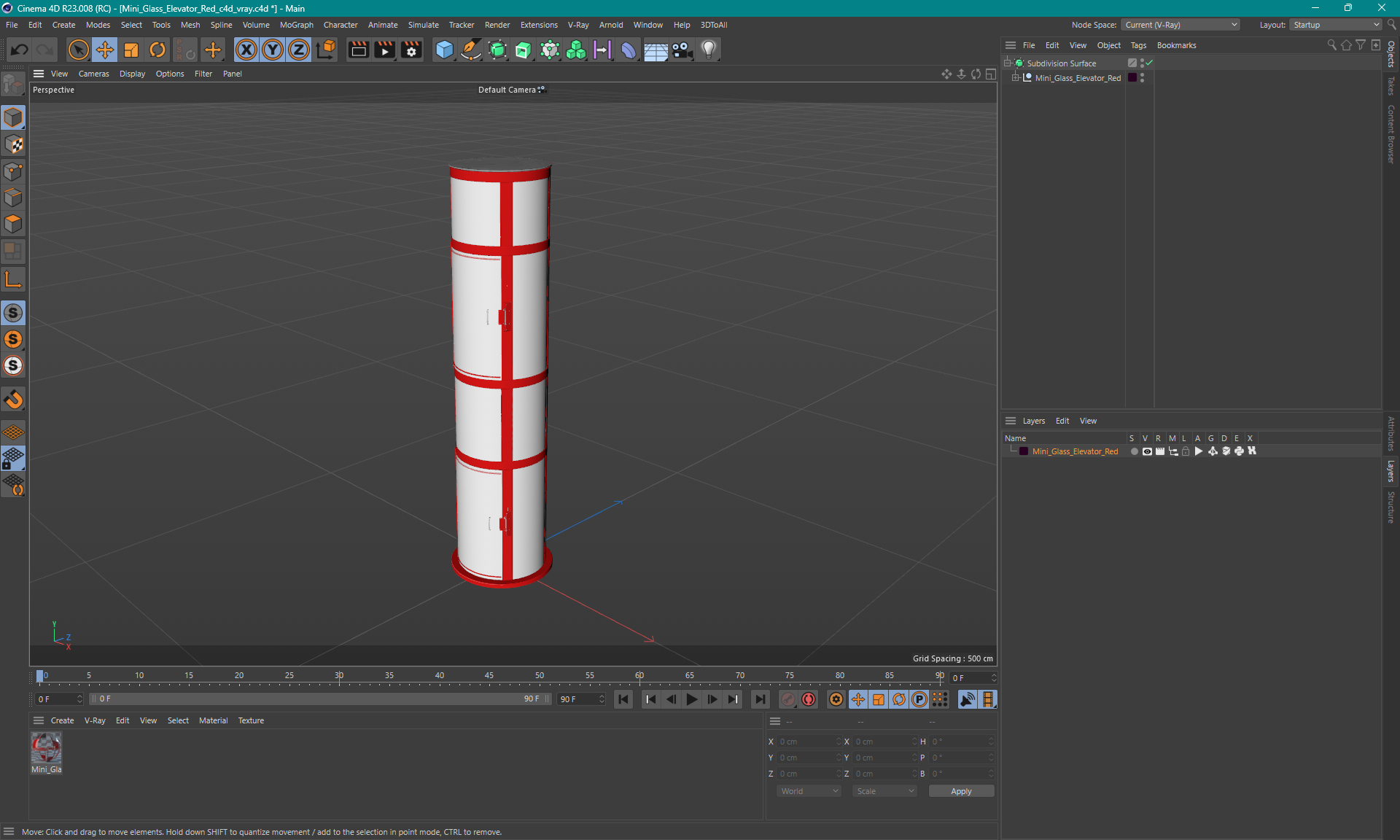Switch to Edges mode icon
Screen dimensions: 1400x840
(13, 198)
